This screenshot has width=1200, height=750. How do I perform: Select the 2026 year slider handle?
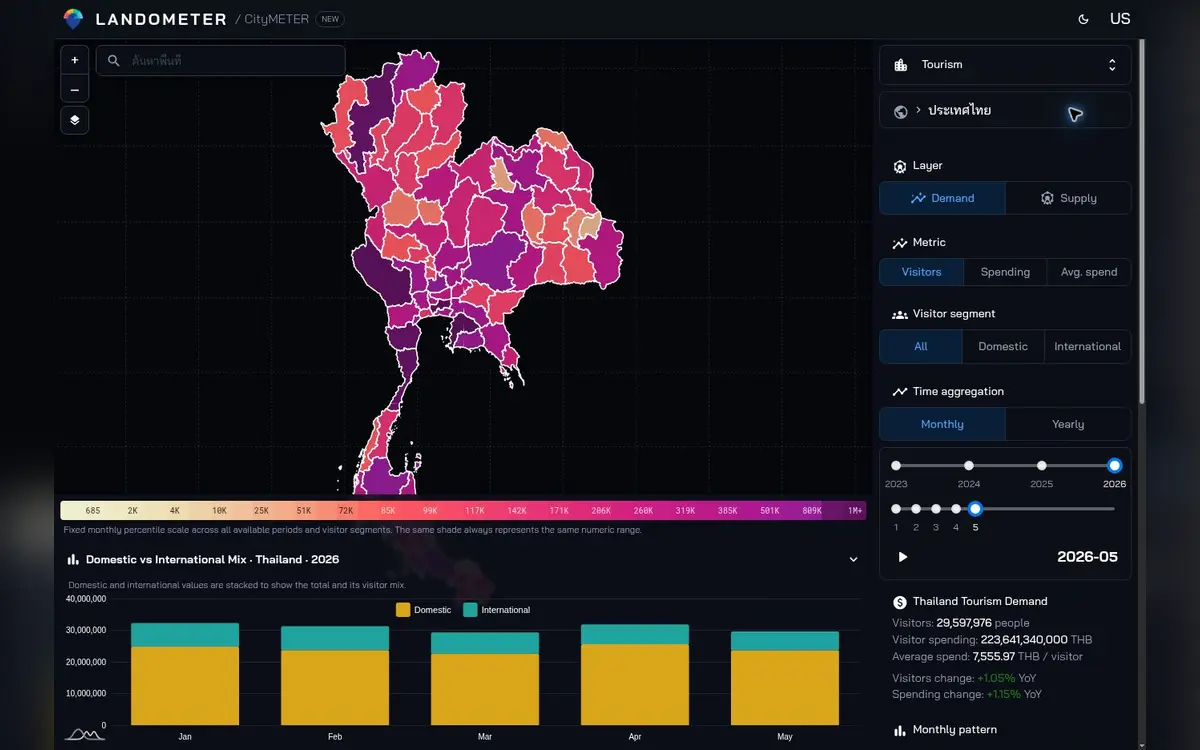pyautogui.click(x=1115, y=466)
